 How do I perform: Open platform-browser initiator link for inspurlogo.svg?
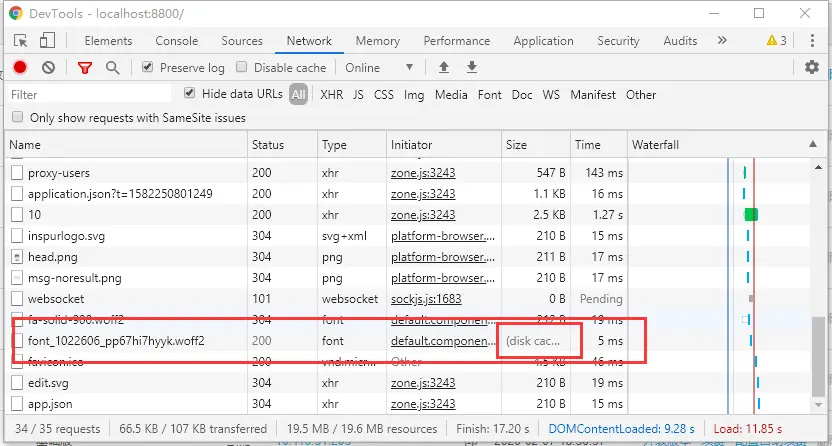coord(443,236)
